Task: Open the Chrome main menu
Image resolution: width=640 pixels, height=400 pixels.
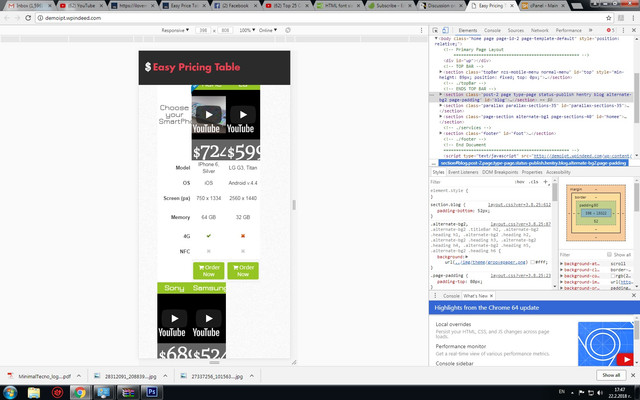Action: (633, 18)
